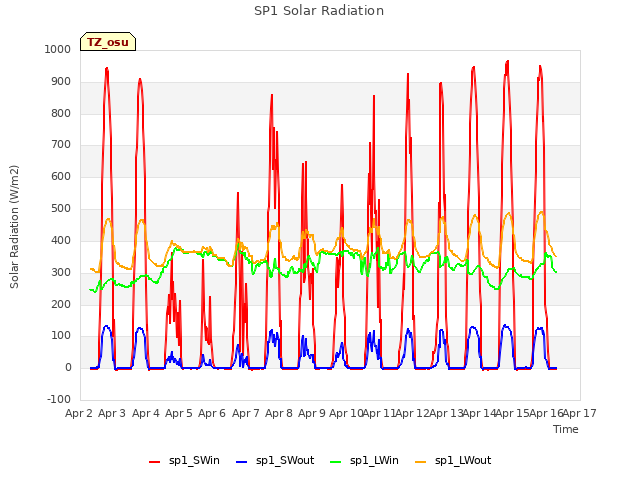This screenshot has width=640, height=480.
Task: Click the Apr 9 x-axis label
Action: (x=312, y=413)
